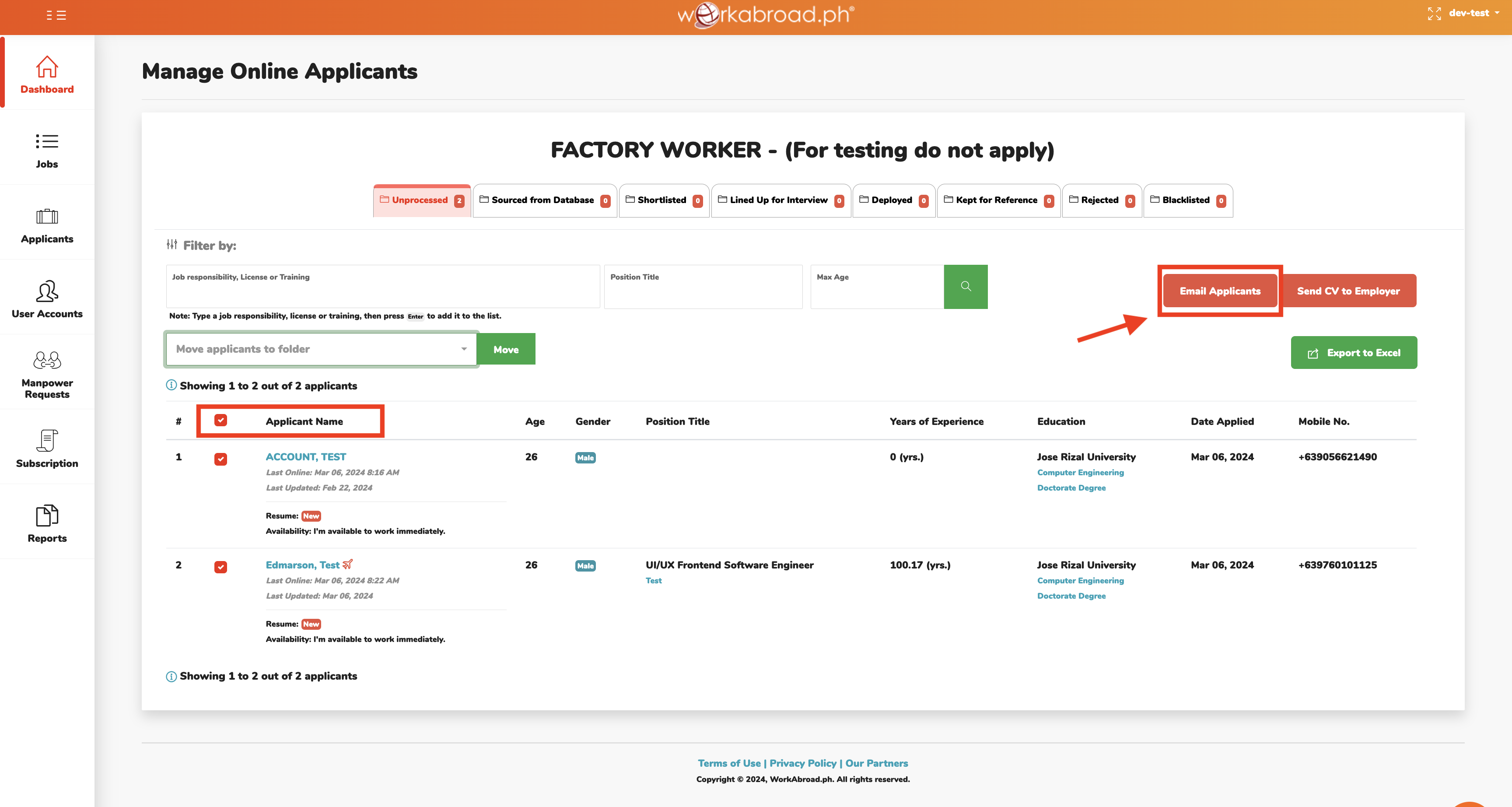Uncheck the select-all applicants checkbox

(220, 421)
